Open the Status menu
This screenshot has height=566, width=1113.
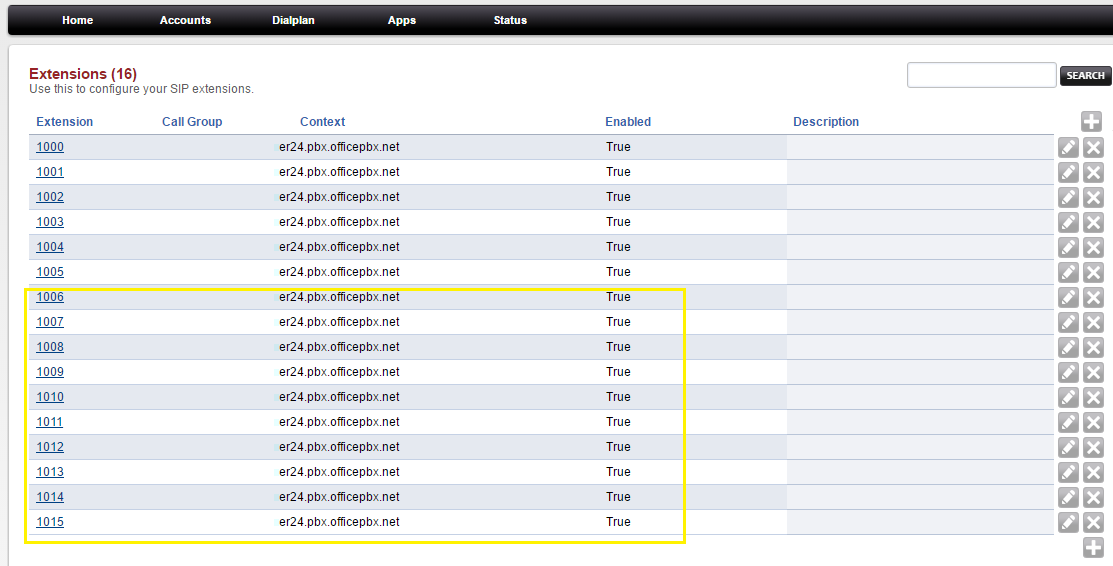click(x=510, y=20)
